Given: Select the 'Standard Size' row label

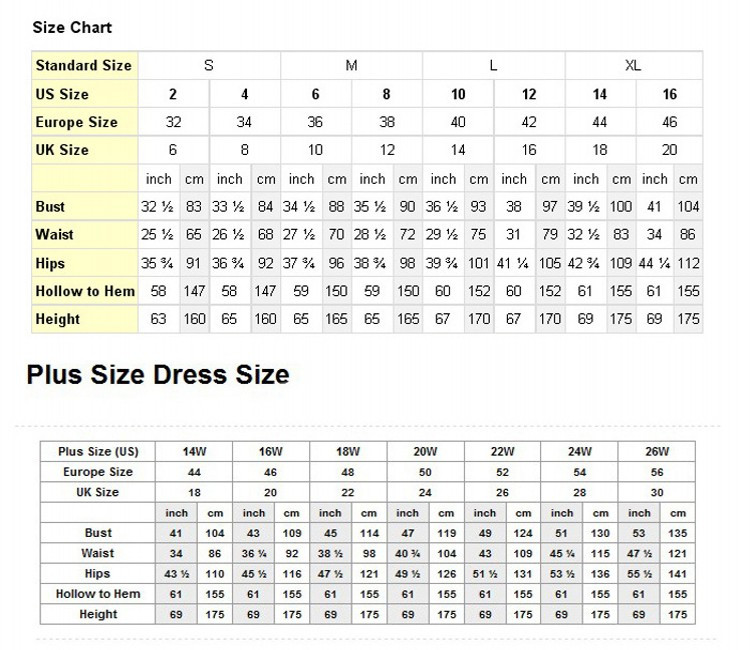Looking at the screenshot, I should click(83, 66).
